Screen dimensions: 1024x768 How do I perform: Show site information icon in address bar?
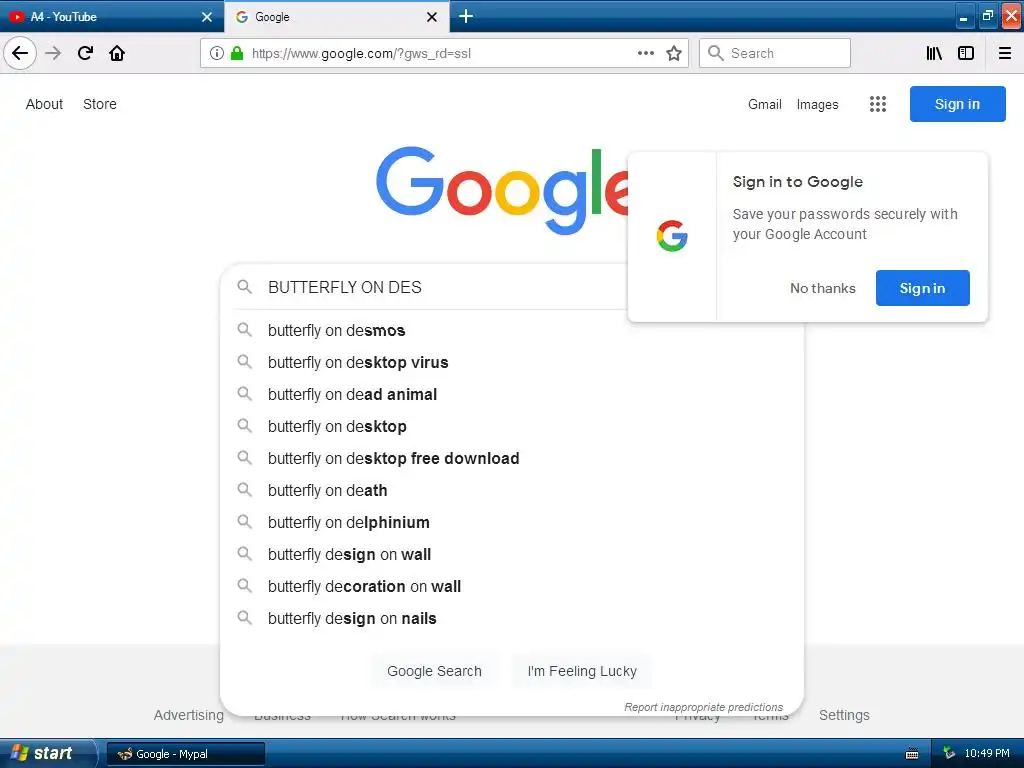point(217,54)
